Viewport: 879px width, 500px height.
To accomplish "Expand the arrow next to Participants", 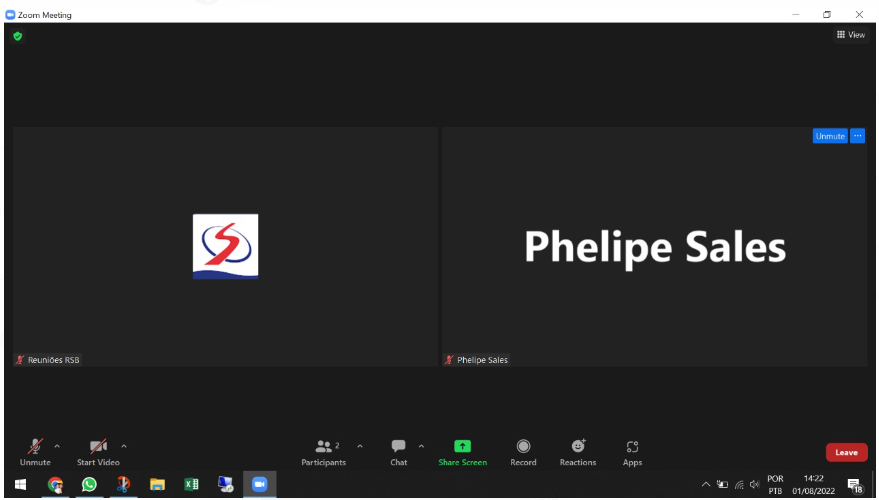I will click(360, 446).
